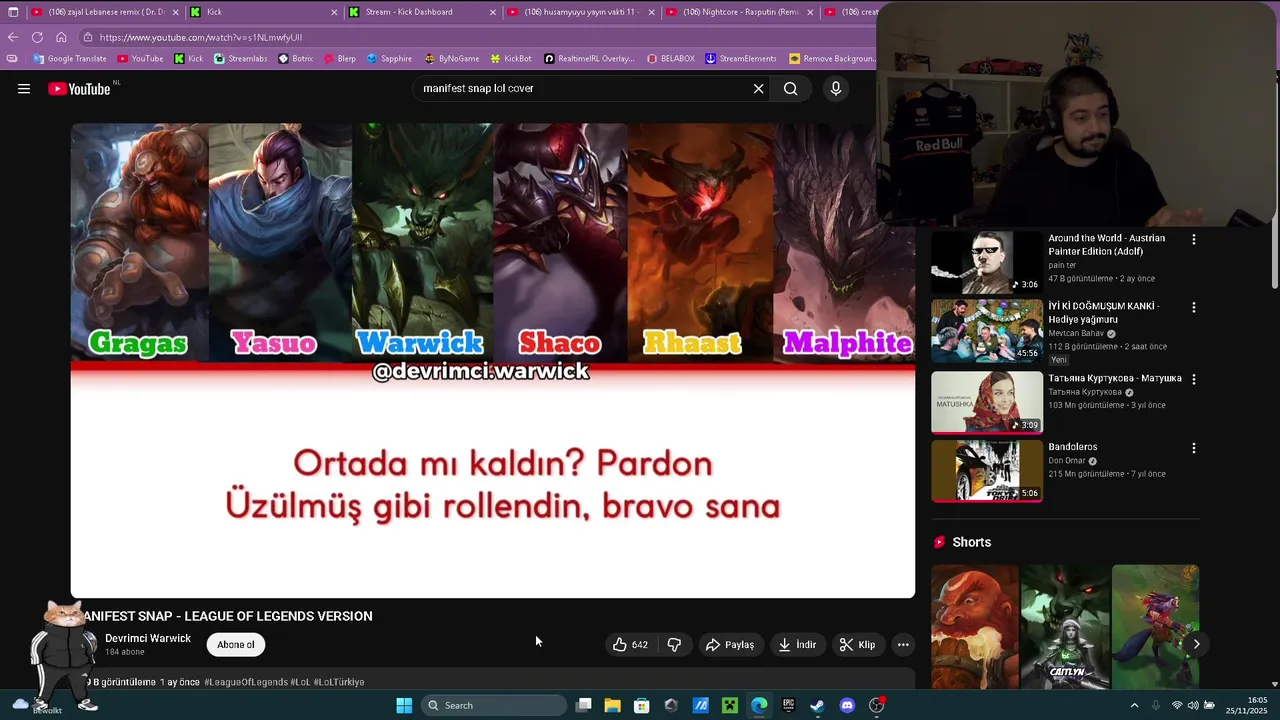Open the video's more actions menu
This screenshot has width=1280, height=720.
903,645
